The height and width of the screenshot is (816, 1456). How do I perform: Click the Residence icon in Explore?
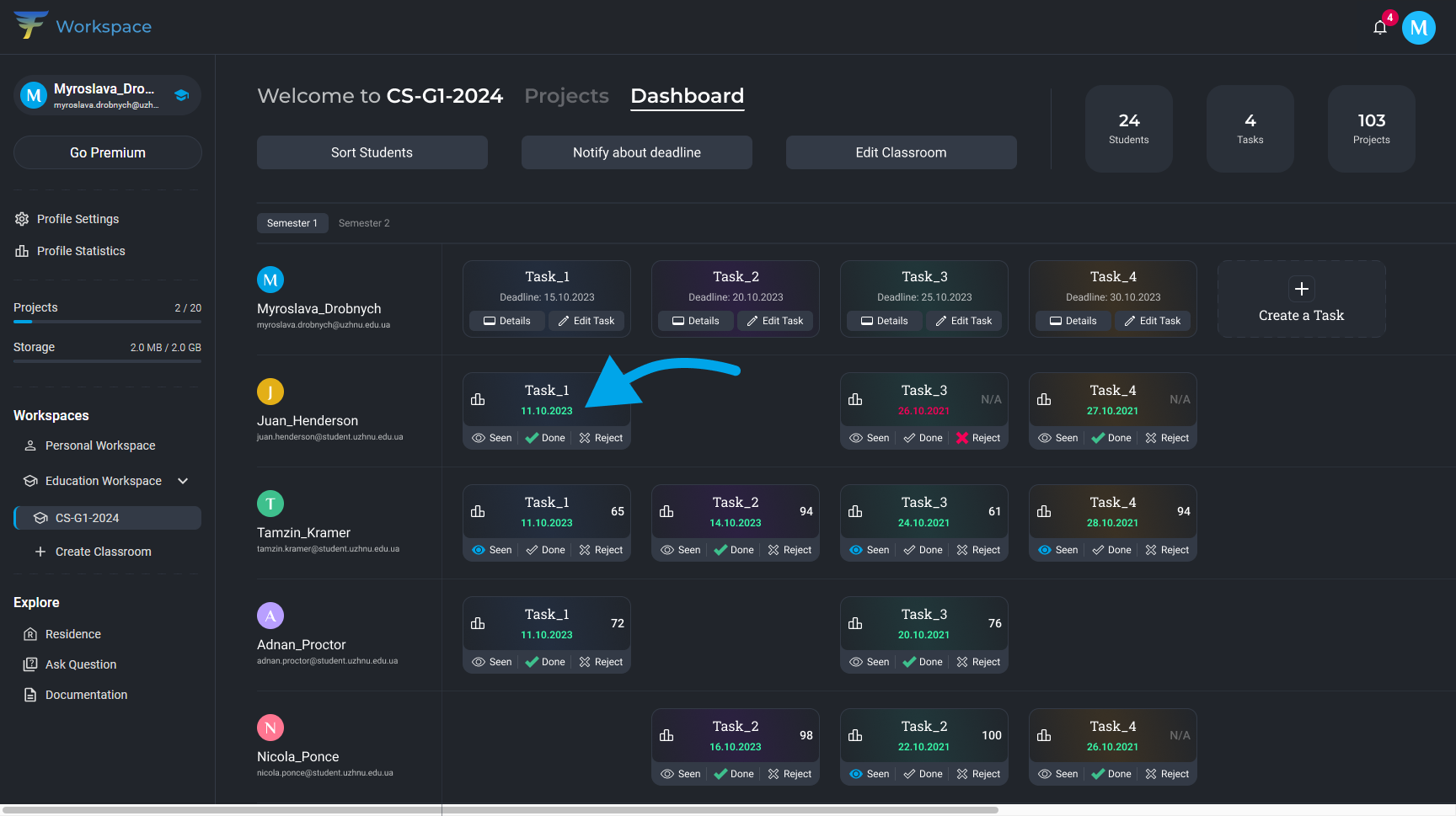pyautogui.click(x=30, y=634)
